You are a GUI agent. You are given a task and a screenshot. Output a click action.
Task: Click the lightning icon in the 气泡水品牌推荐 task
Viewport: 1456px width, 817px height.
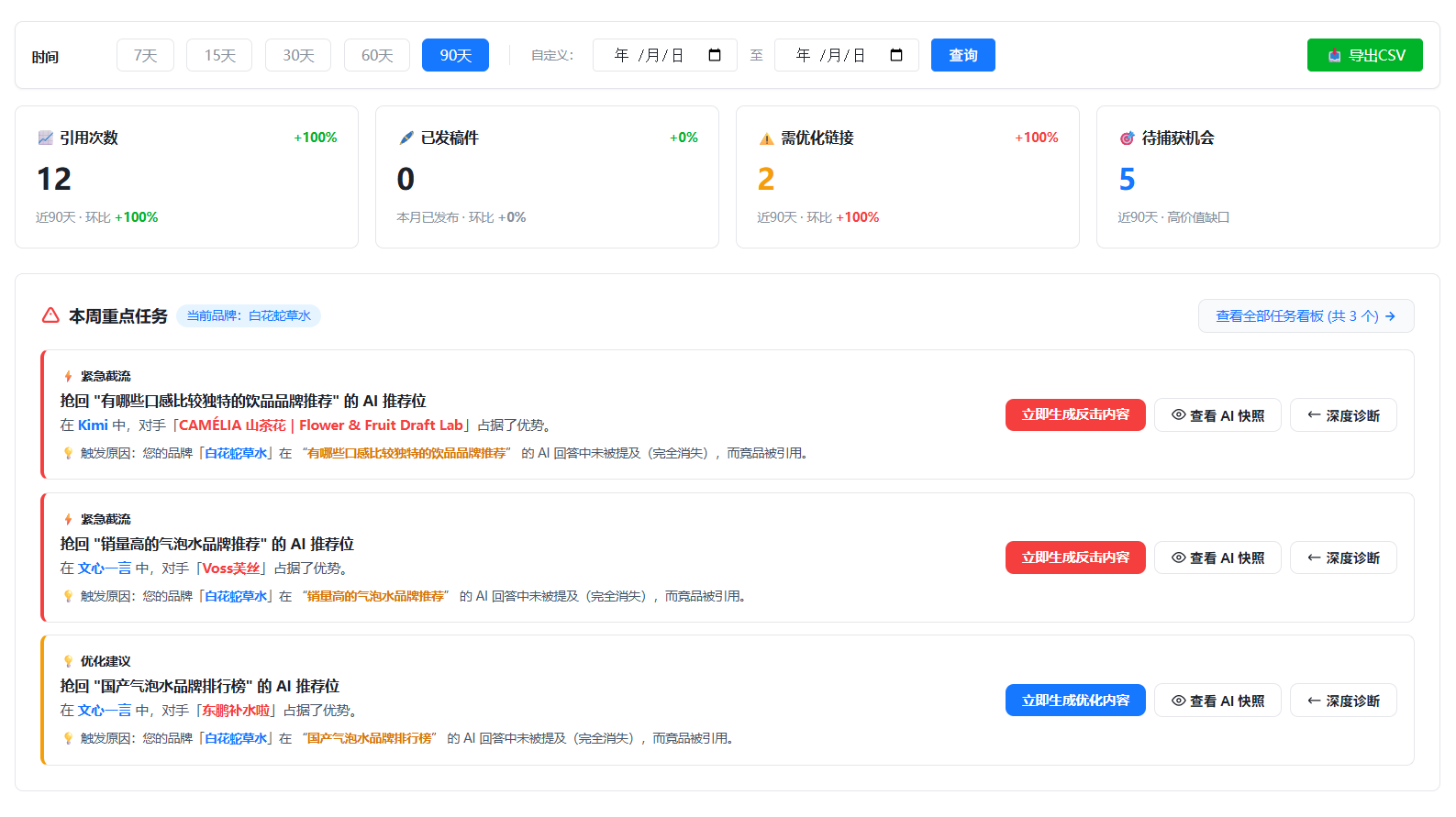(x=68, y=519)
